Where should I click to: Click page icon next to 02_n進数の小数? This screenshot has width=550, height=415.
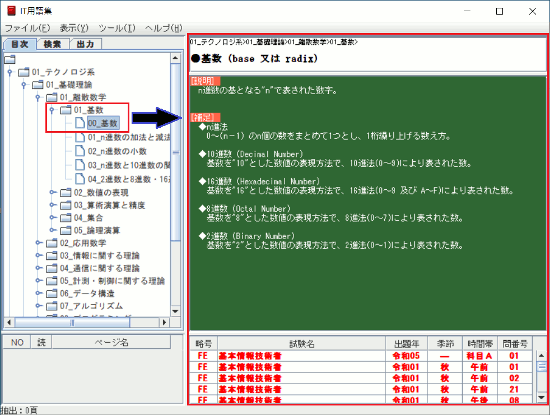pyautogui.click(x=80, y=151)
